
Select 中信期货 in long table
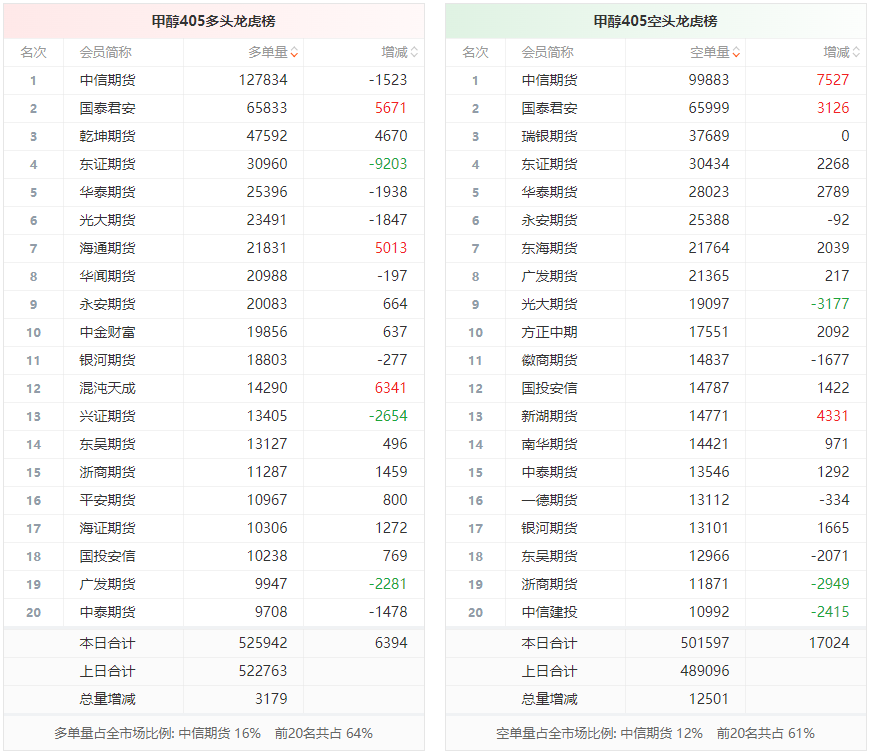107,80
